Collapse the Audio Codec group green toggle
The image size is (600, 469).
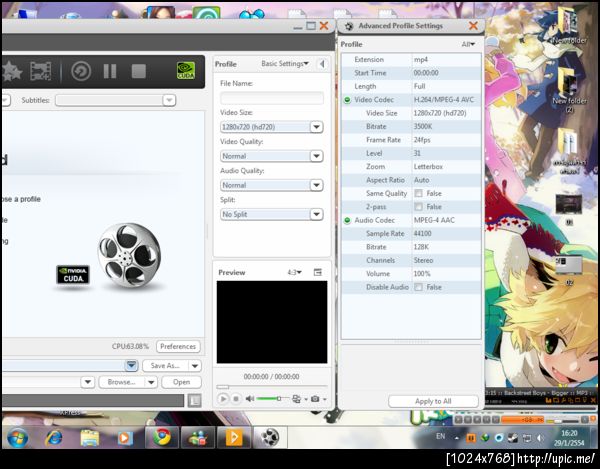pos(347,221)
